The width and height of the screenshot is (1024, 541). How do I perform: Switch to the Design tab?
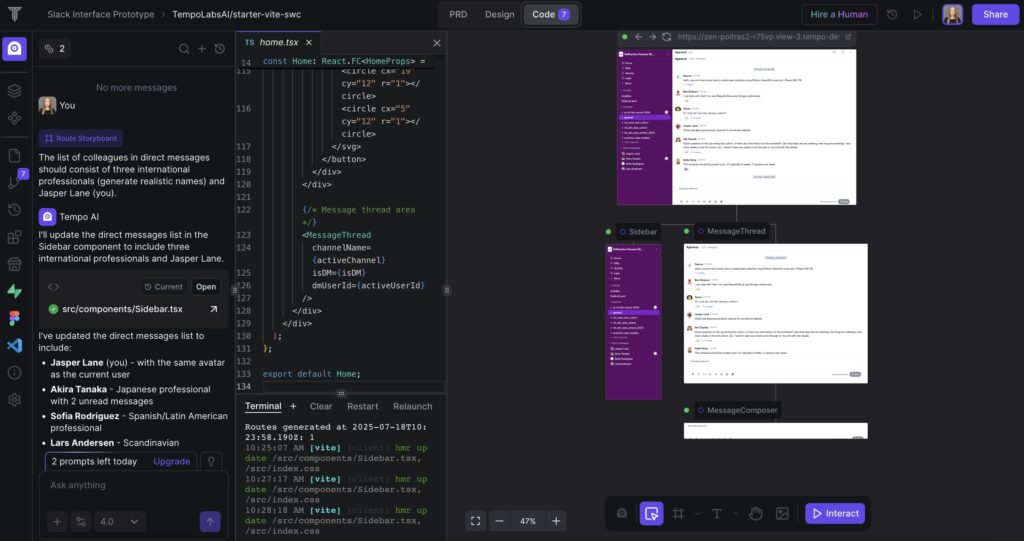tap(500, 14)
